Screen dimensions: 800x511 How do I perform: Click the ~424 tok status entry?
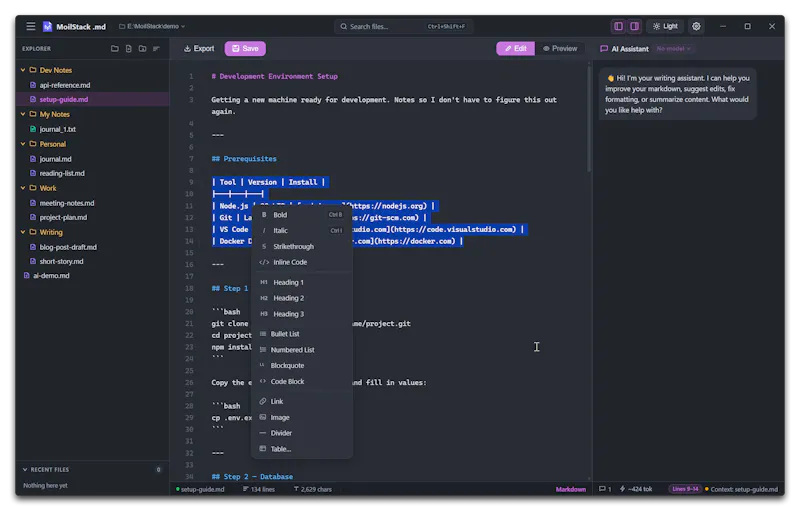[x=636, y=489]
